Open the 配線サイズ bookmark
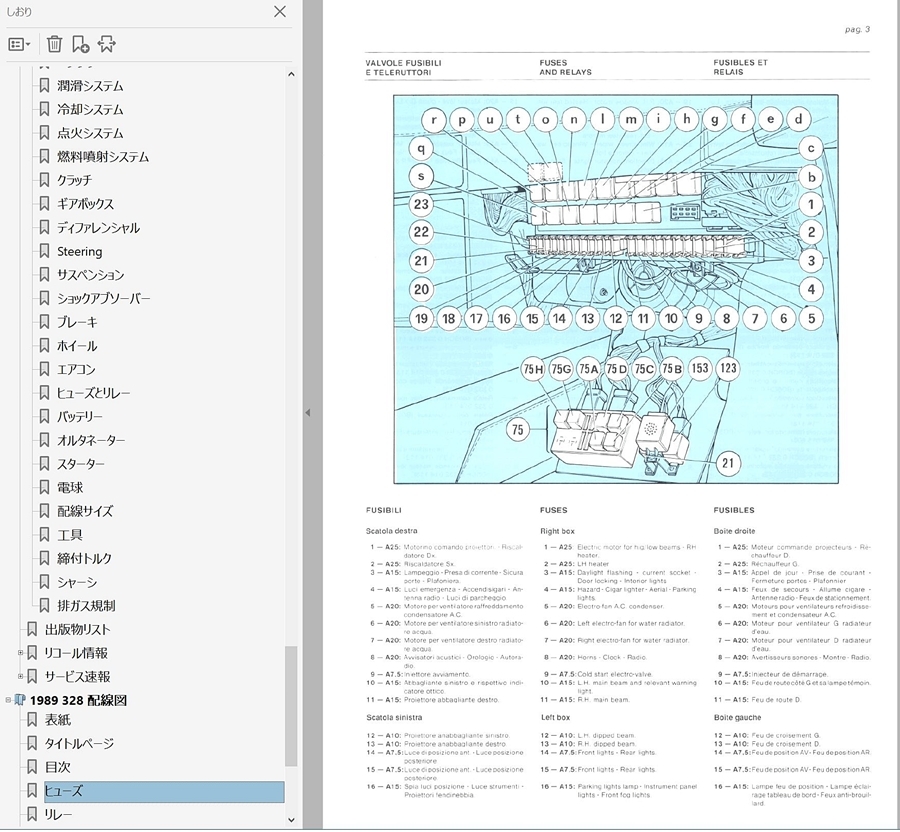Viewport: 900px width, 832px height. pyautogui.click(x=85, y=511)
